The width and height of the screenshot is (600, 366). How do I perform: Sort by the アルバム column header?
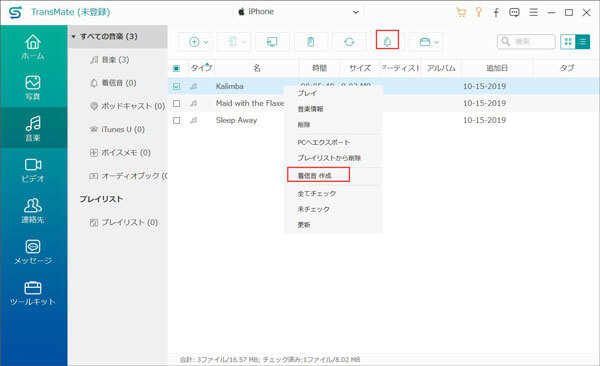[441, 68]
